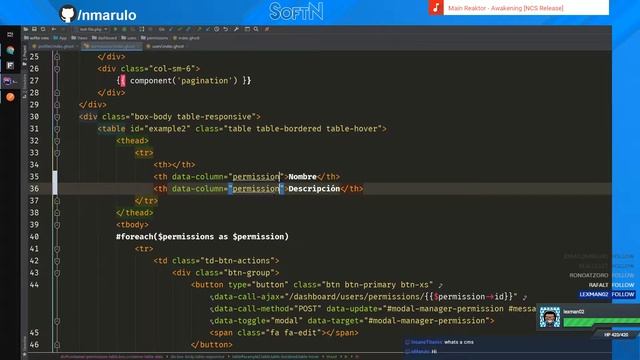
Task: Click the Open folder toolbar icon
Action: point(26,29)
